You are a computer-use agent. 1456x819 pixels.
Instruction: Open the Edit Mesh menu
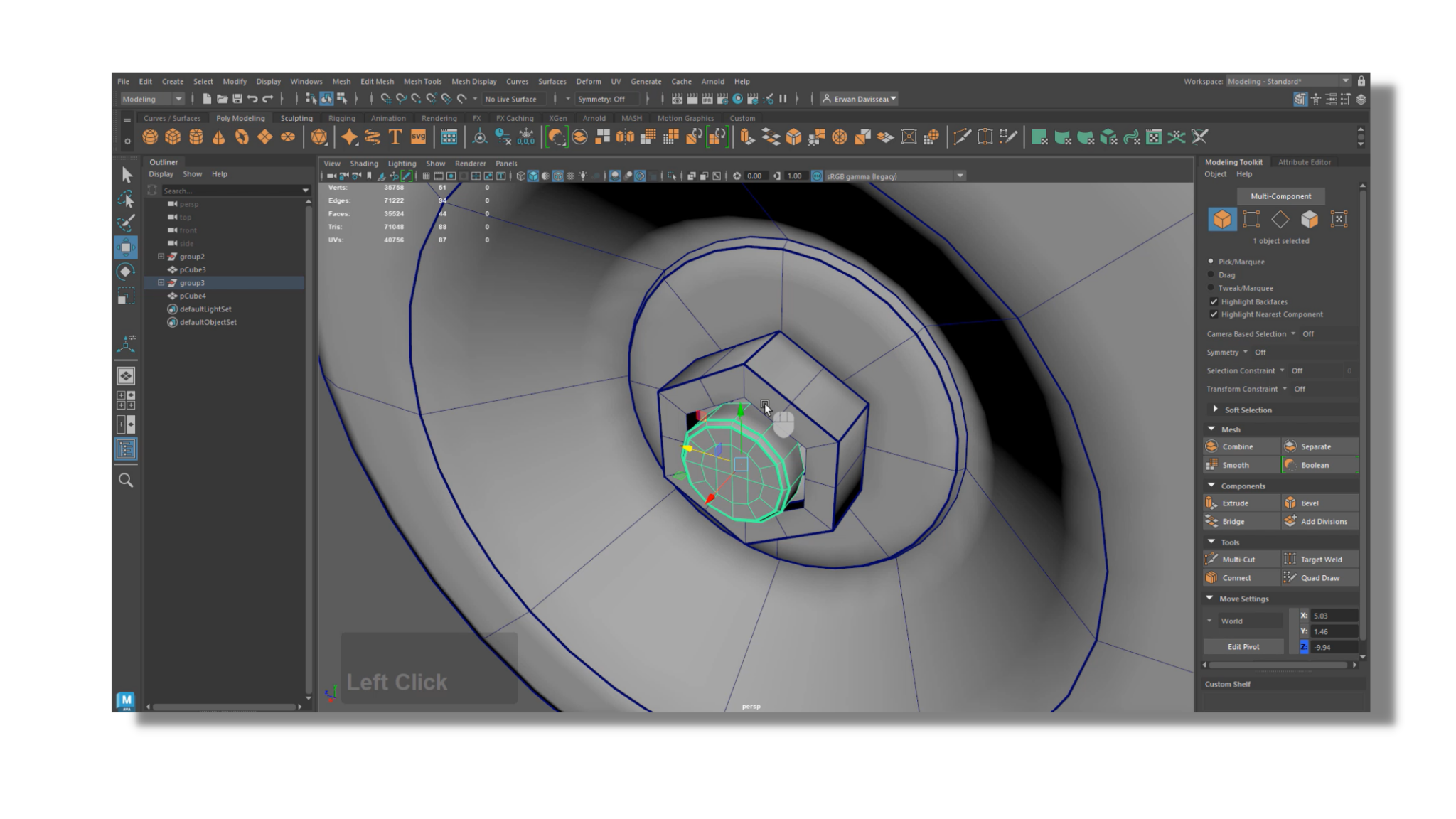point(377,81)
